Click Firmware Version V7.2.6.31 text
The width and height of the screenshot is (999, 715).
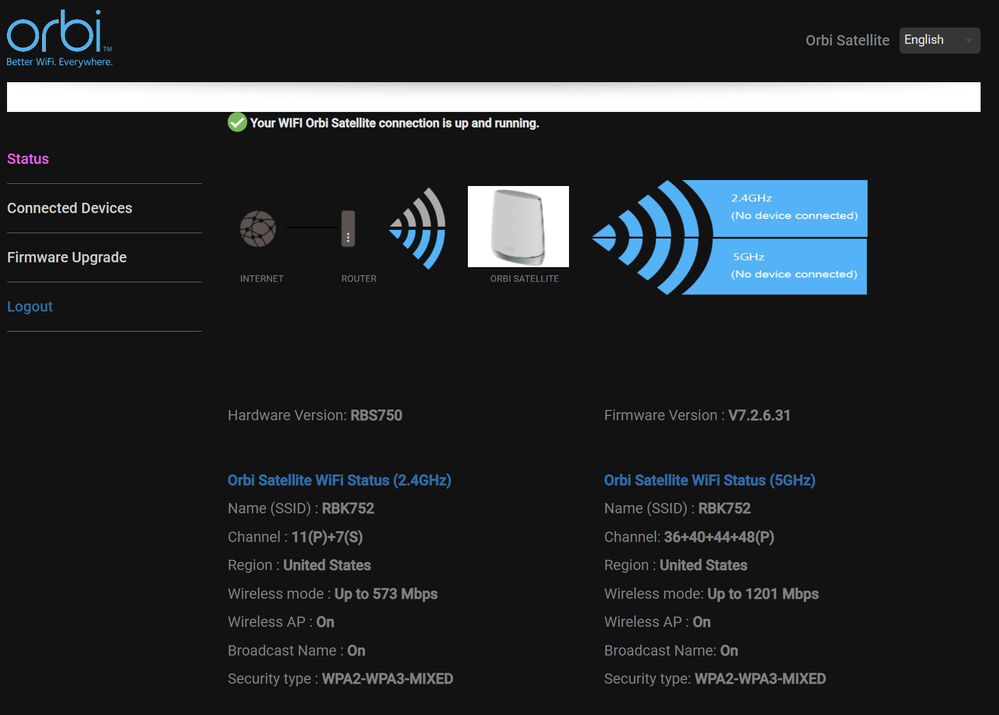(697, 415)
